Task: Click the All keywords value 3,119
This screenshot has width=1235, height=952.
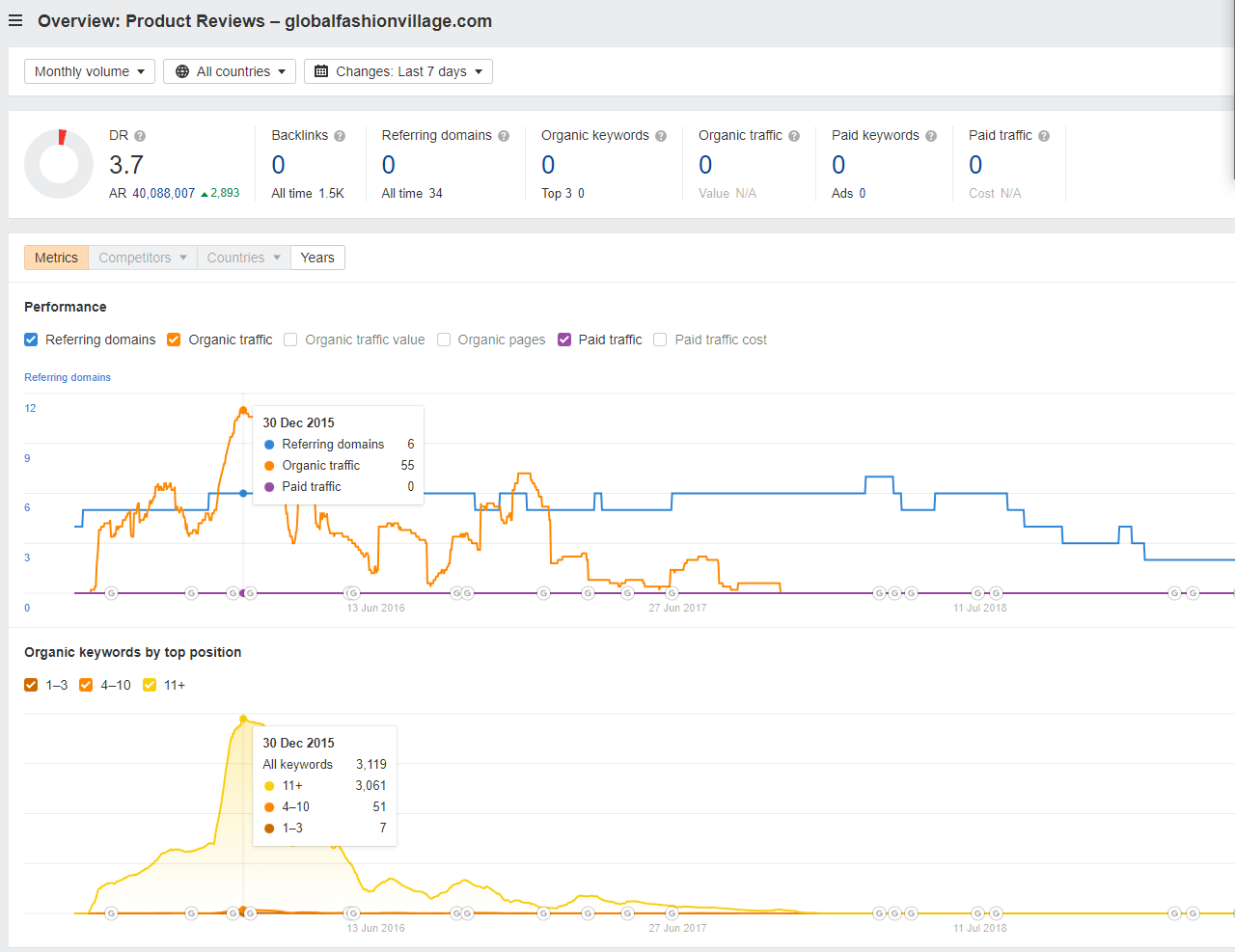Action: (x=371, y=764)
